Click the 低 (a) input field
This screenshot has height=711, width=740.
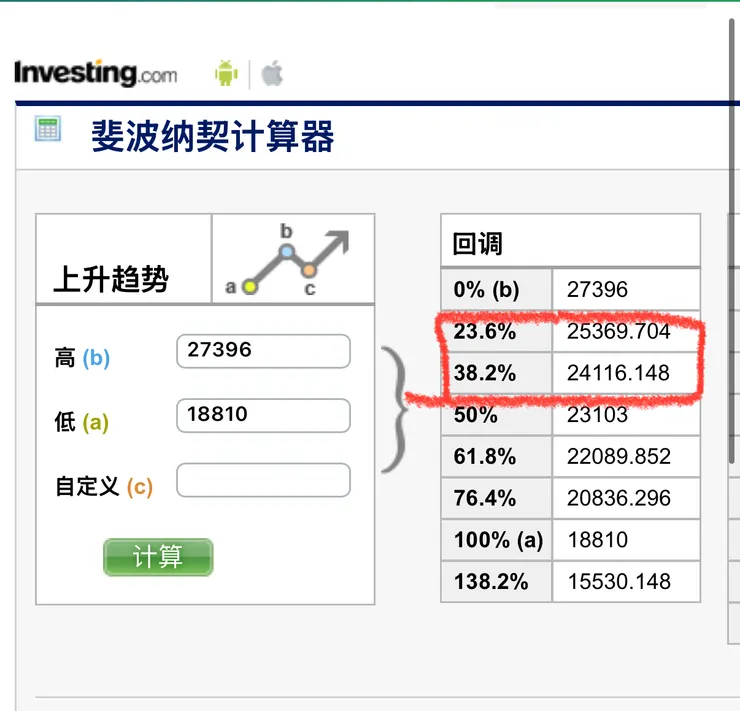[263, 415]
